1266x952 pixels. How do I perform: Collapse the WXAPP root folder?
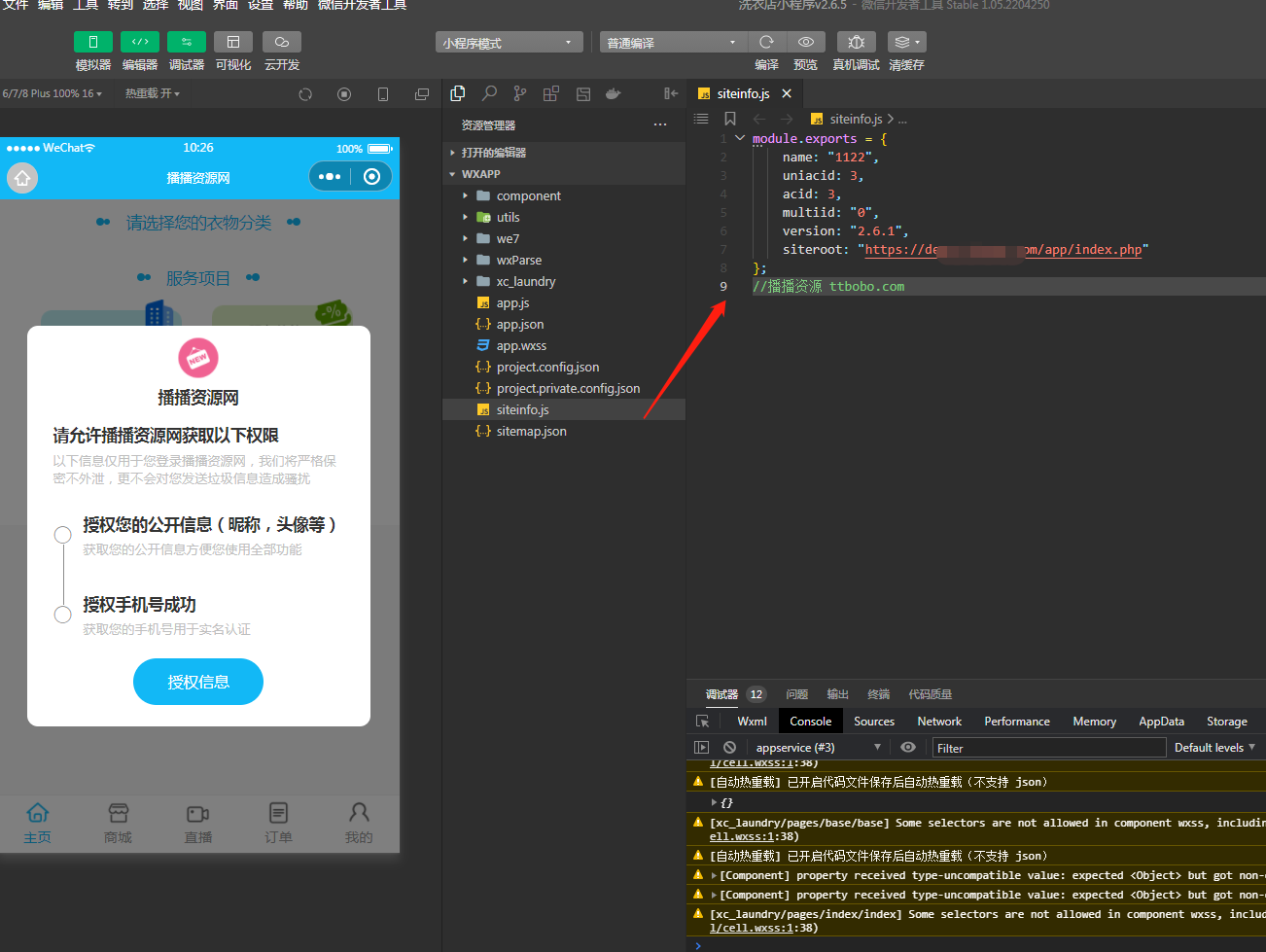click(564, 174)
